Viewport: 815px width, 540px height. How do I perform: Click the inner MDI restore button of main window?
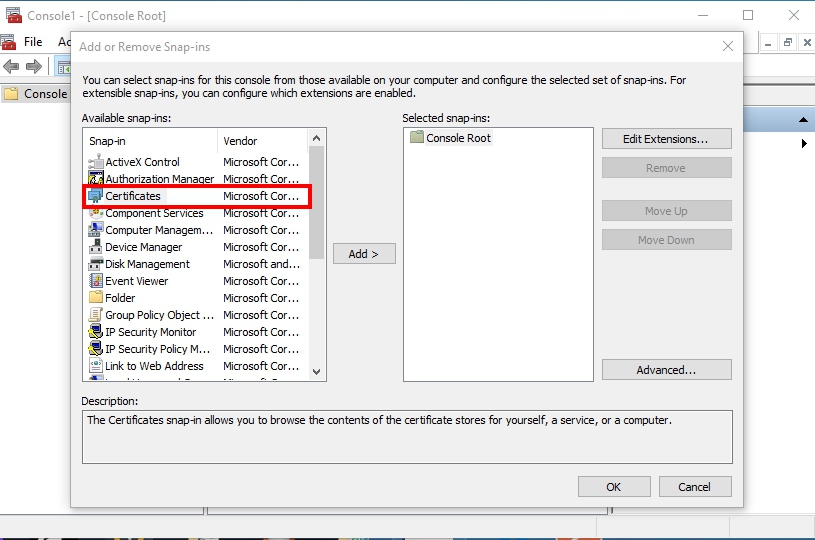787,43
